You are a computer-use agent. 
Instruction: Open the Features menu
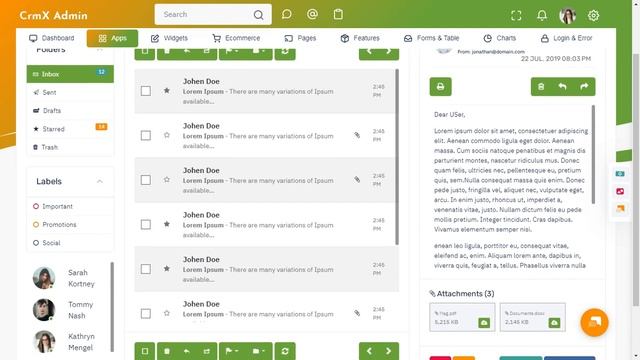coord(360,38)
